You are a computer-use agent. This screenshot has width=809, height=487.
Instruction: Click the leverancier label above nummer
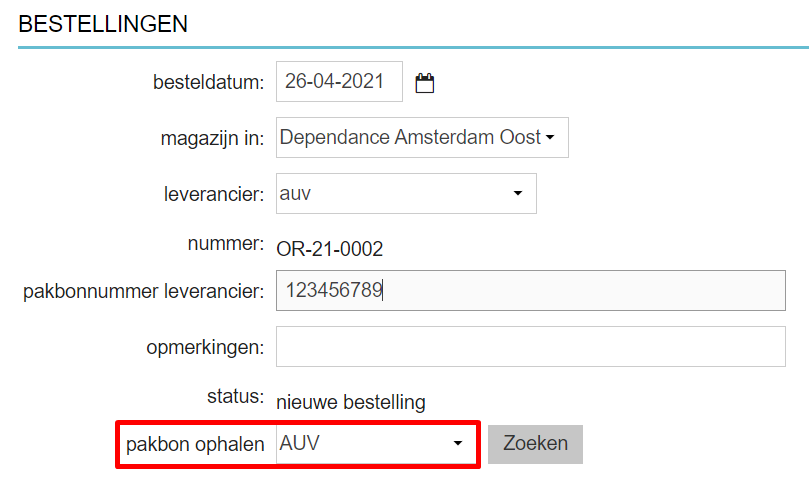(214, 193)
